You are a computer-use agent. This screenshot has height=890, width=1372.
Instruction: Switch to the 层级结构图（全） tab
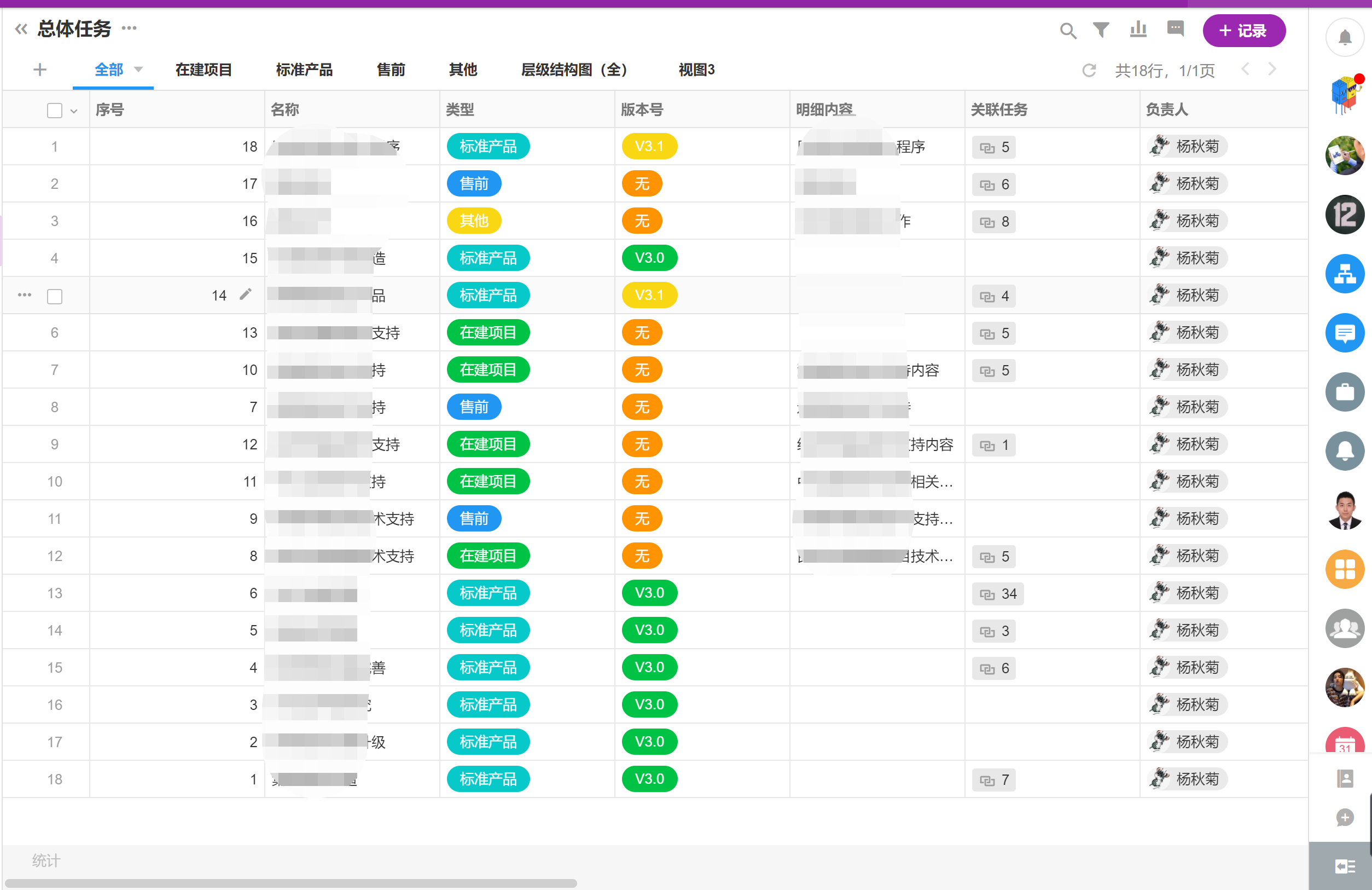pos(574,70)
